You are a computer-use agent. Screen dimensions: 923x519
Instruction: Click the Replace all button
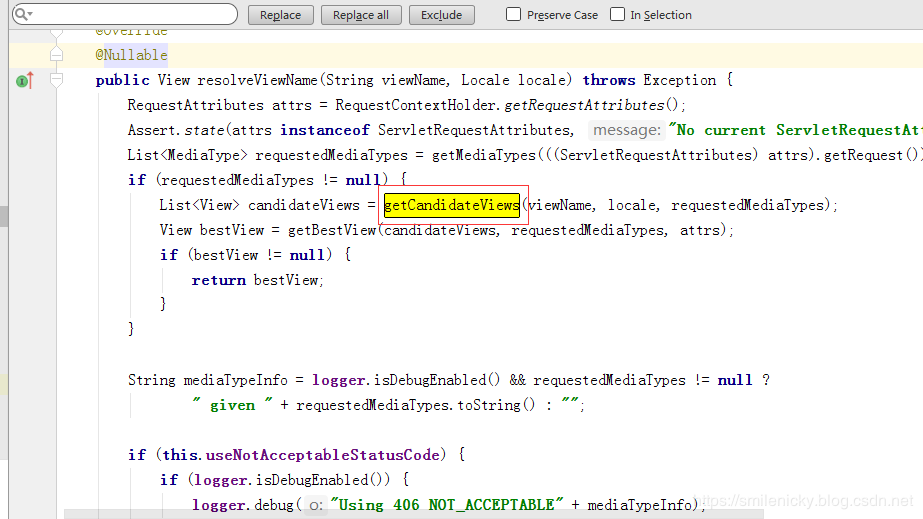360,15
